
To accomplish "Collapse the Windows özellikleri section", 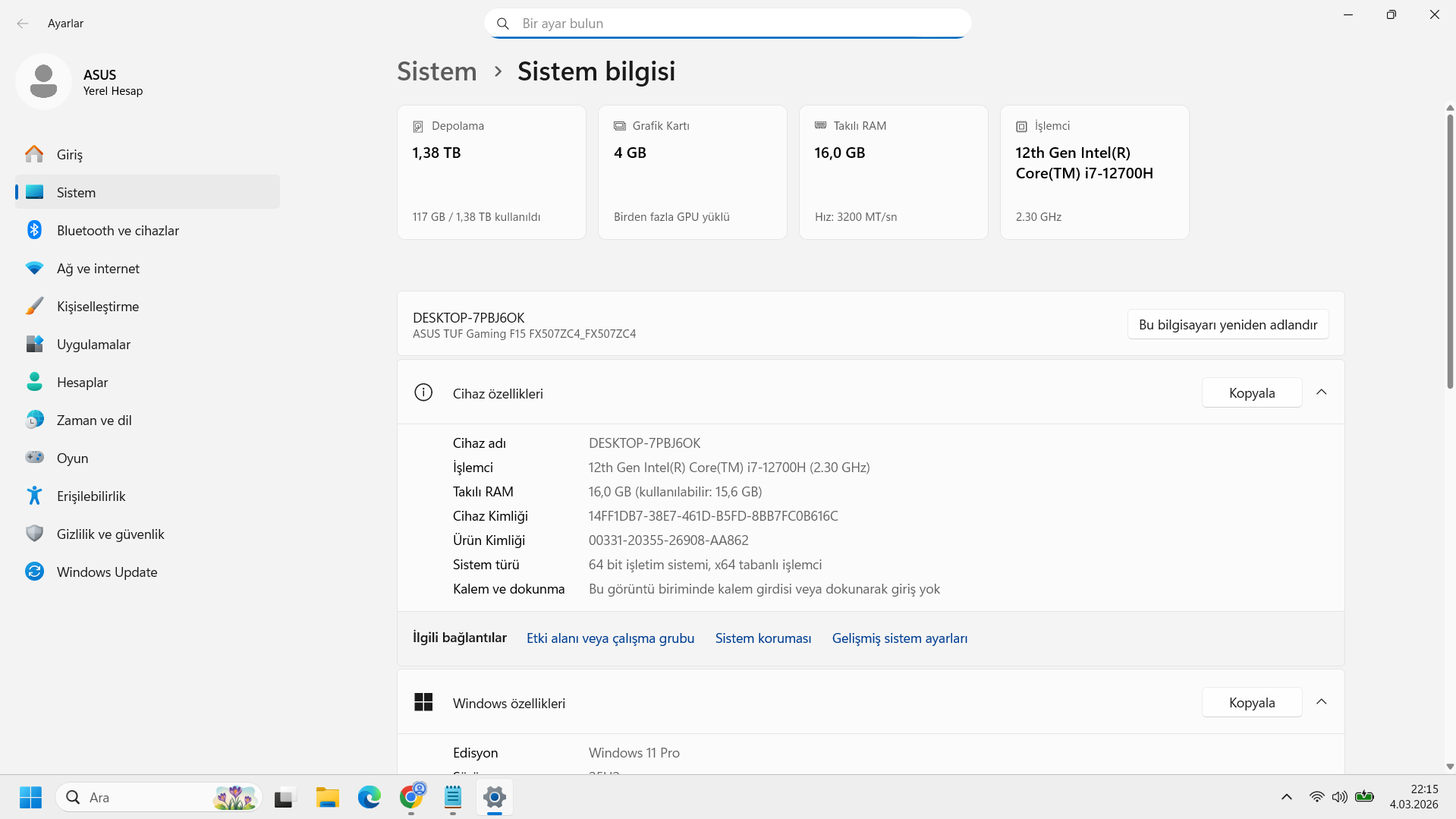I will pos(1321,702).
